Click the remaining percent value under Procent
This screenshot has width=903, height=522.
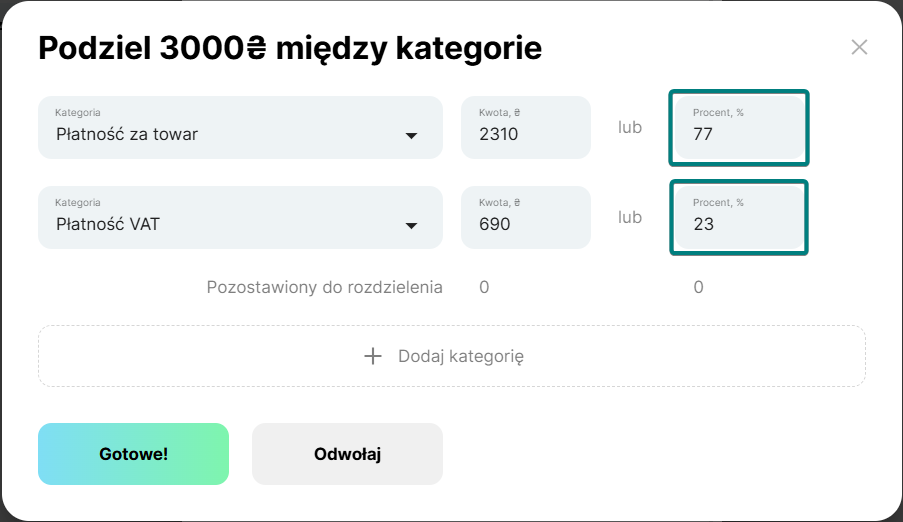(698, 287)
